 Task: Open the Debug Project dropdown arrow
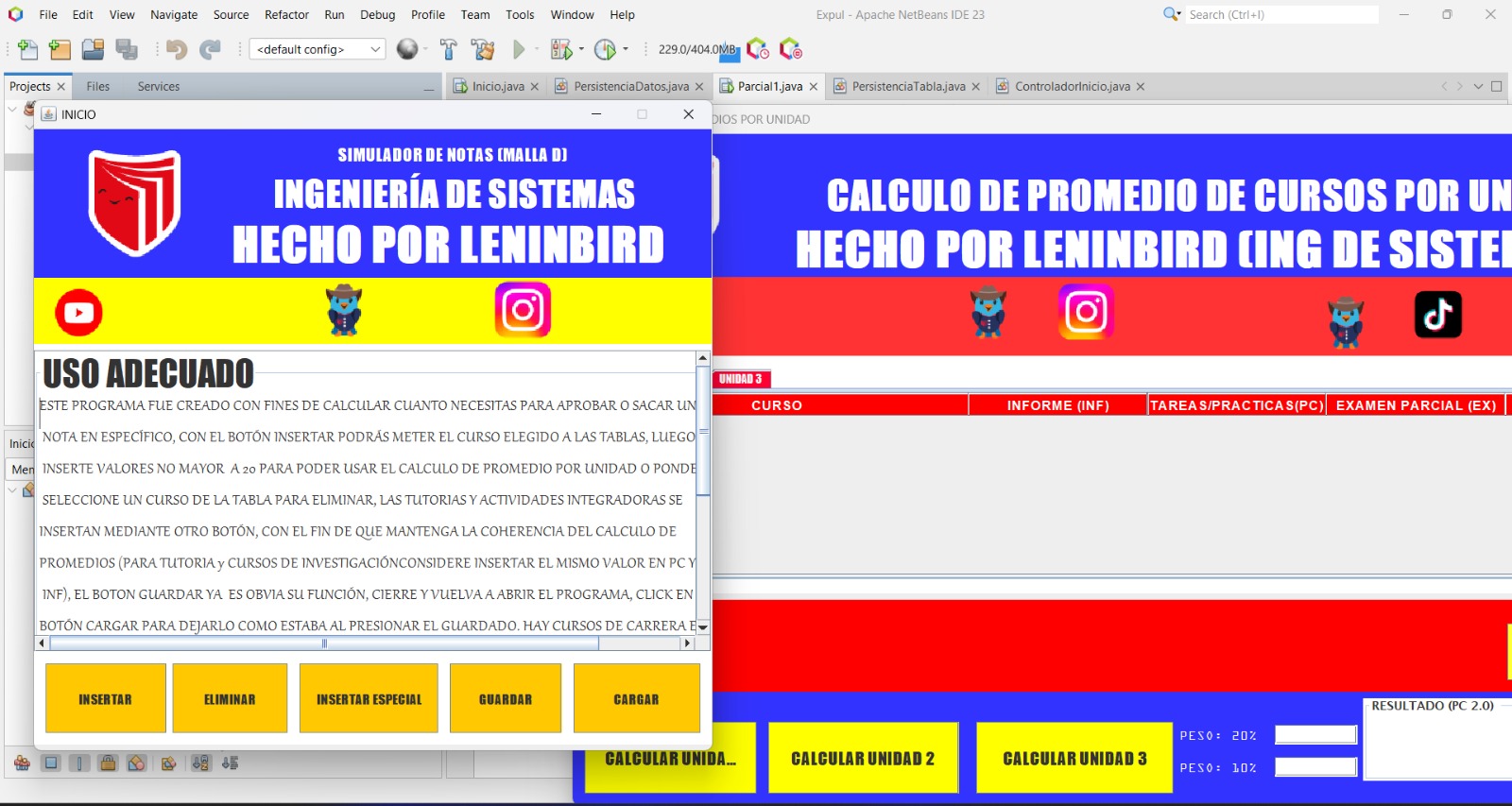tap(581, 49)
